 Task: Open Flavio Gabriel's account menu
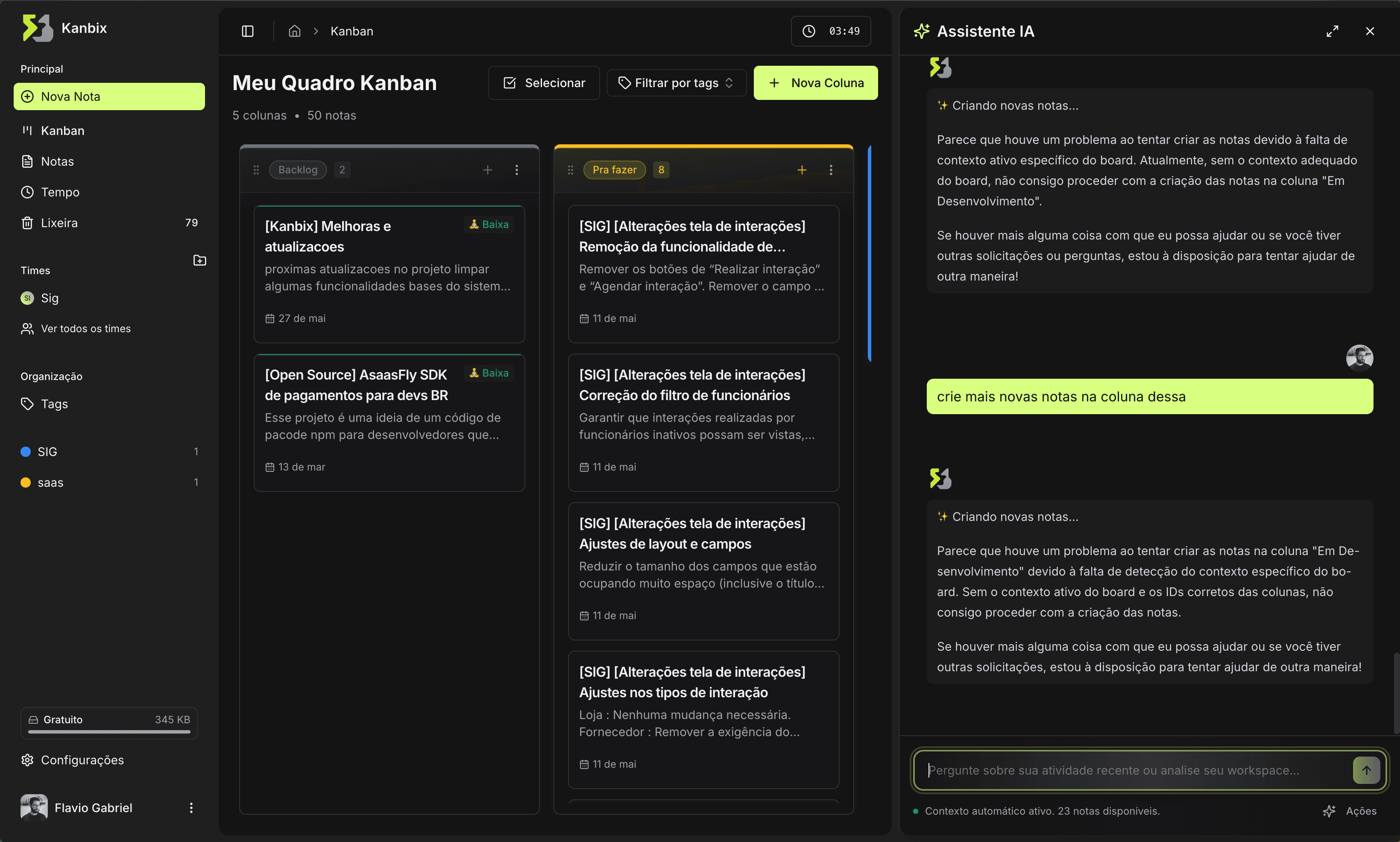(x=191, y=807)
